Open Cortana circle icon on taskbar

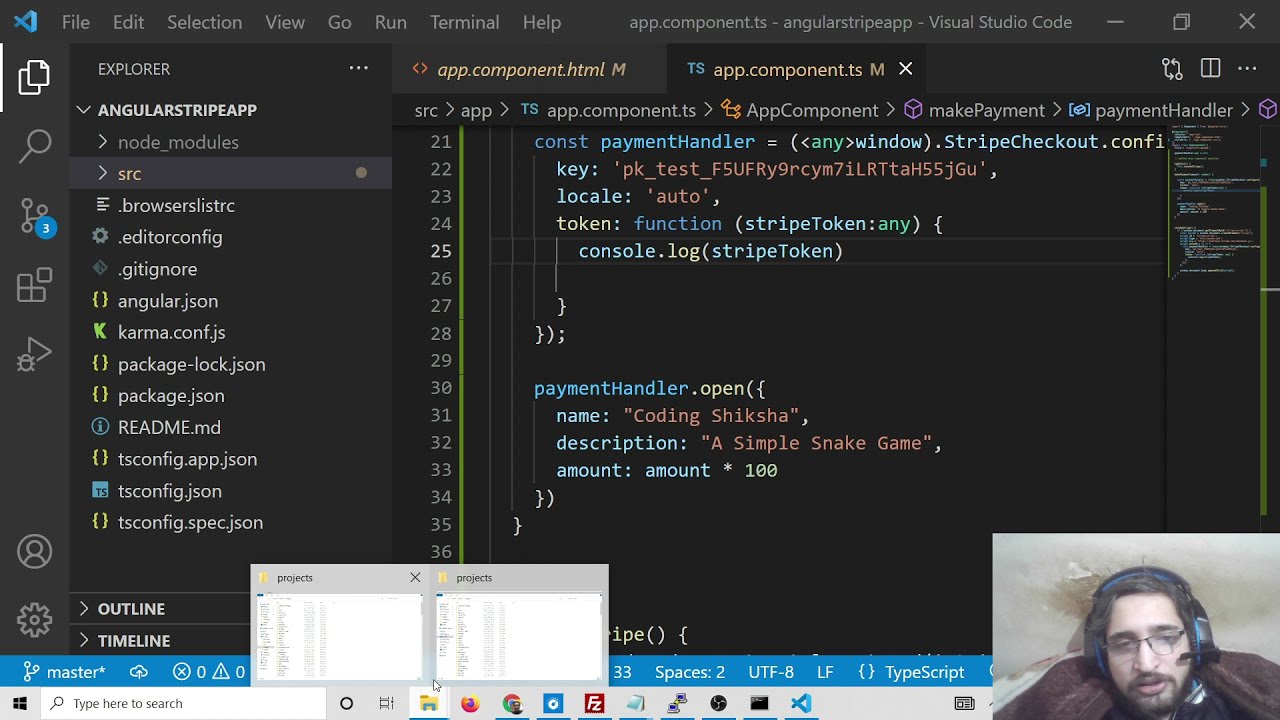[x=346, y=703]
